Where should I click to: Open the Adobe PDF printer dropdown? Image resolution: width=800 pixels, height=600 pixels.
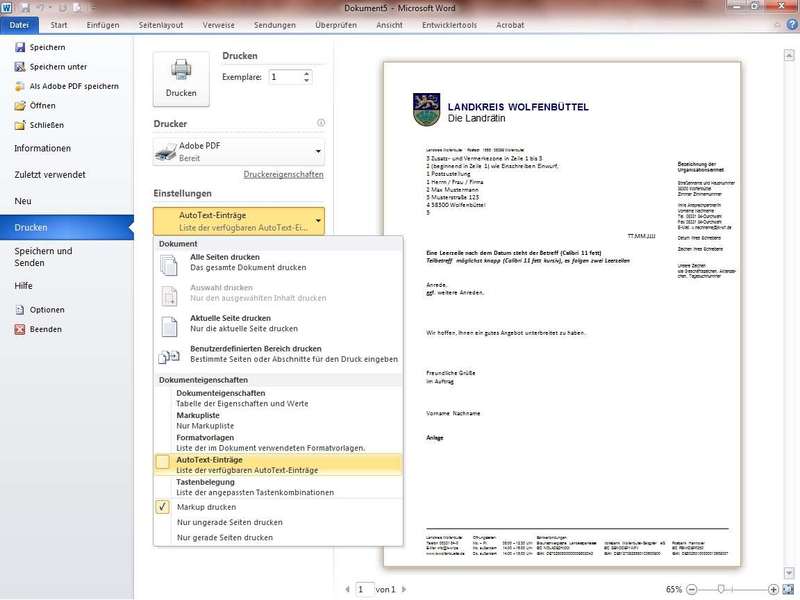318,152
